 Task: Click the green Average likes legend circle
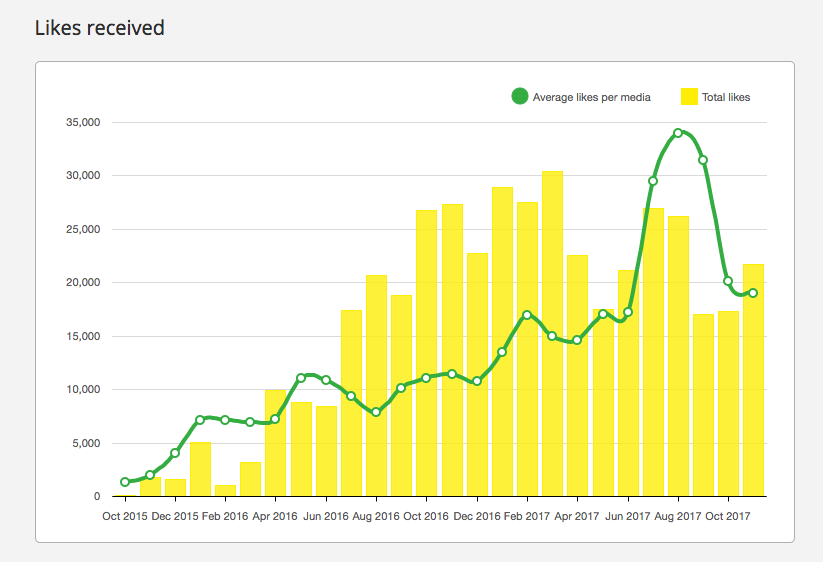pyautogui.click(x=520, y=96)
